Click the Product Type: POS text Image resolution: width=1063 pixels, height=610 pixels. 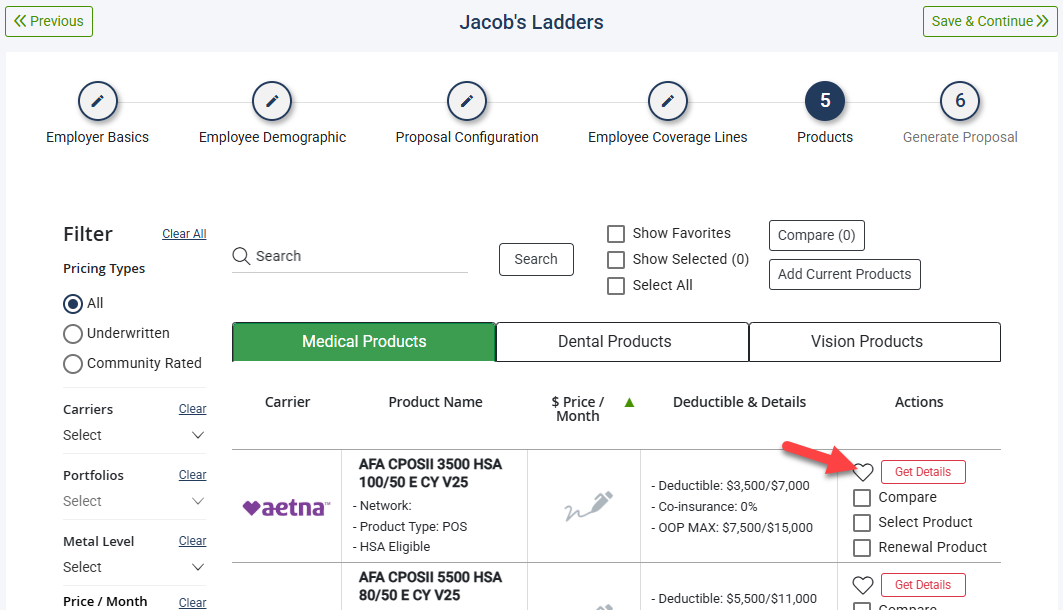coord(410,527)
